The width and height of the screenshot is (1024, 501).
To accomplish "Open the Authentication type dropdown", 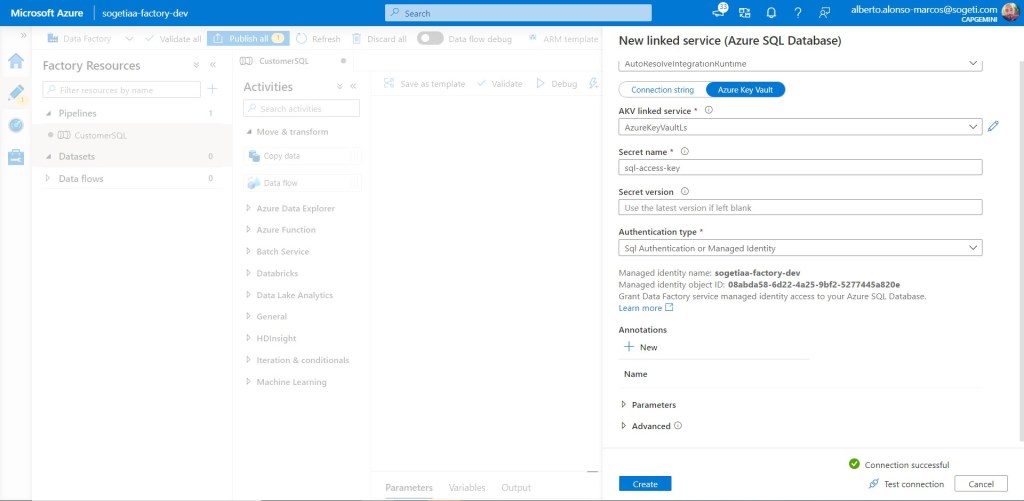I will [x=800, y=248].
